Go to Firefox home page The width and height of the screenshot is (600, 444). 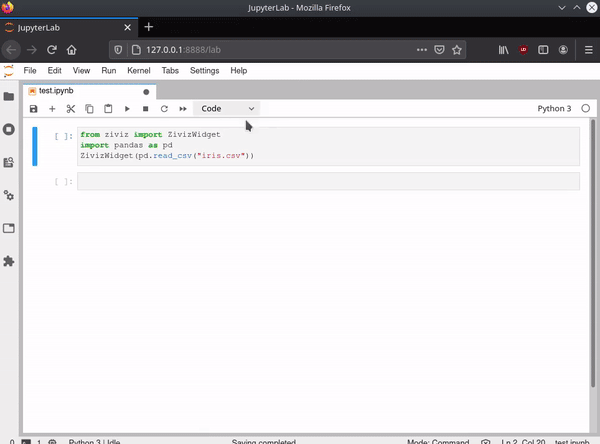pos(72,50)
